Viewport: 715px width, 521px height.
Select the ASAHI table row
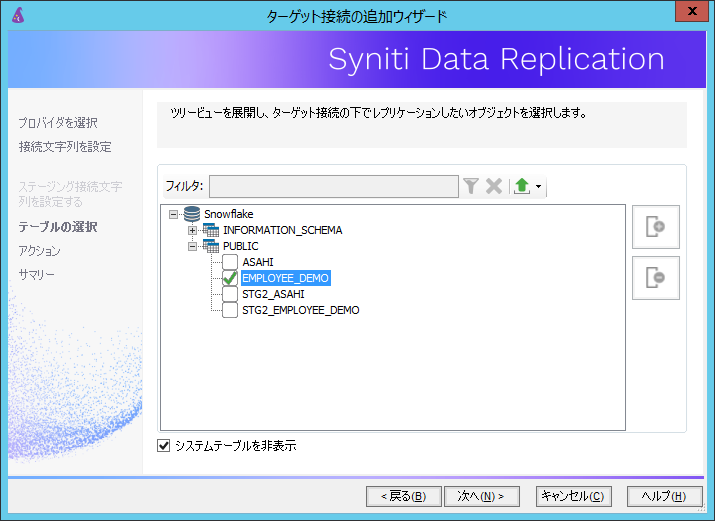click(258, 262)
